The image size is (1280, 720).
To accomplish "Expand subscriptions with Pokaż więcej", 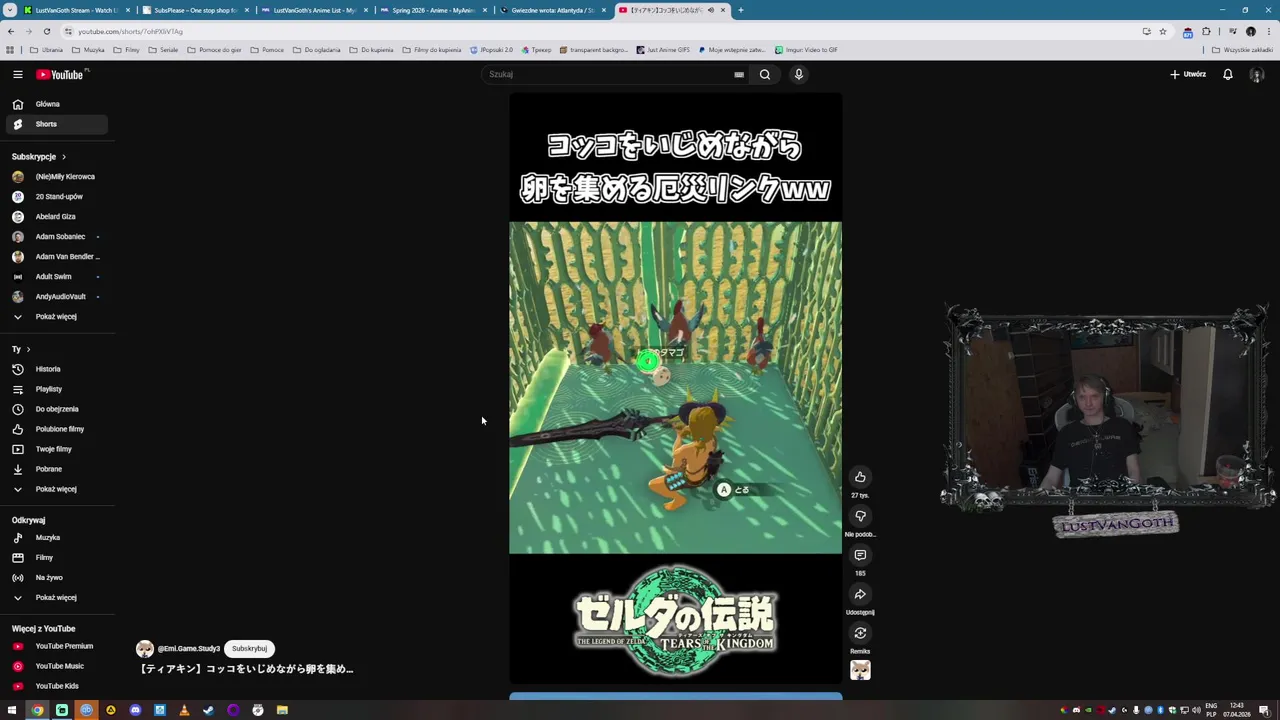I will tap(56, 317).
